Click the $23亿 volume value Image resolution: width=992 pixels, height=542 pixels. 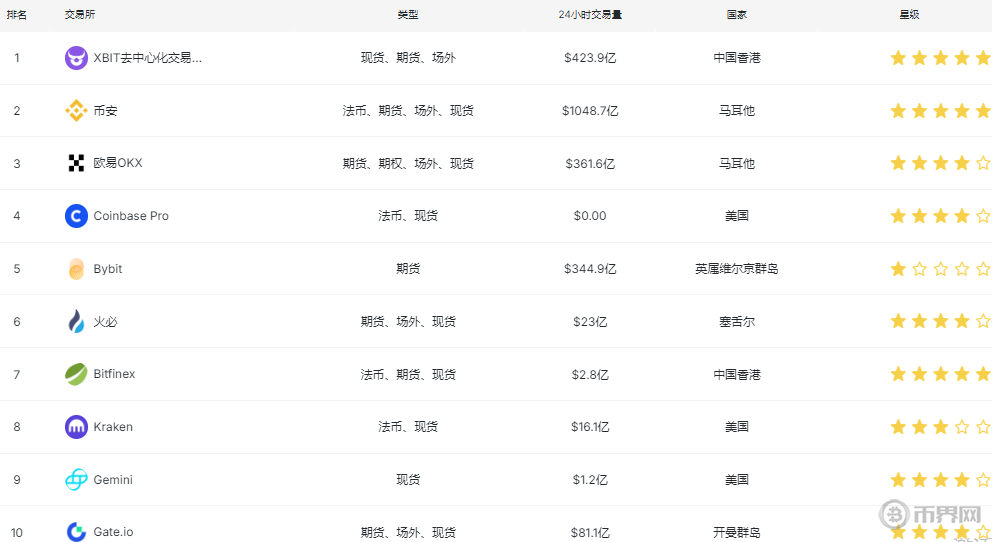(x=590, y=322)
